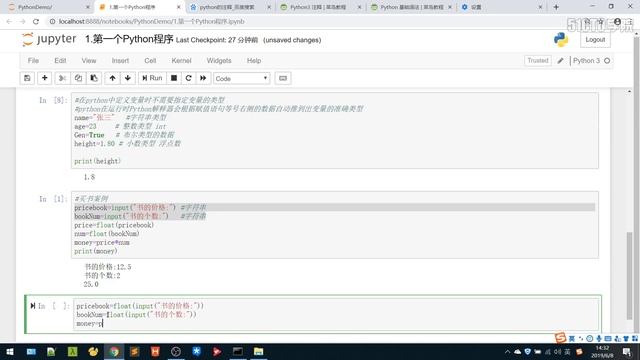Click into the active code cell editor
The image size is (640, 360).
pos(336,314)
